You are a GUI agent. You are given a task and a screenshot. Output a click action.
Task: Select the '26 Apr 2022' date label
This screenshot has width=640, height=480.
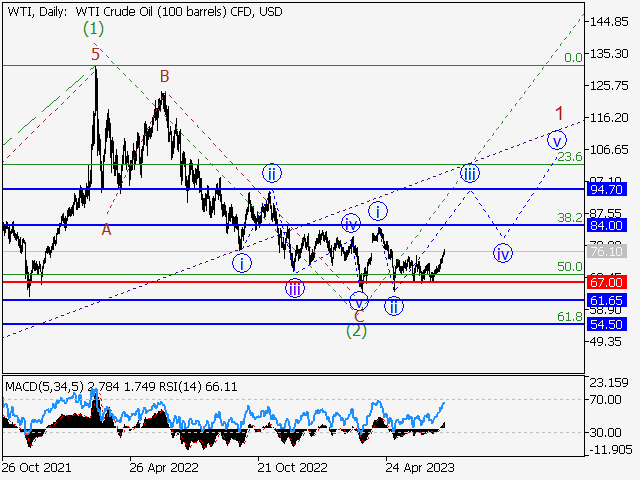click(x=164, y=467)
